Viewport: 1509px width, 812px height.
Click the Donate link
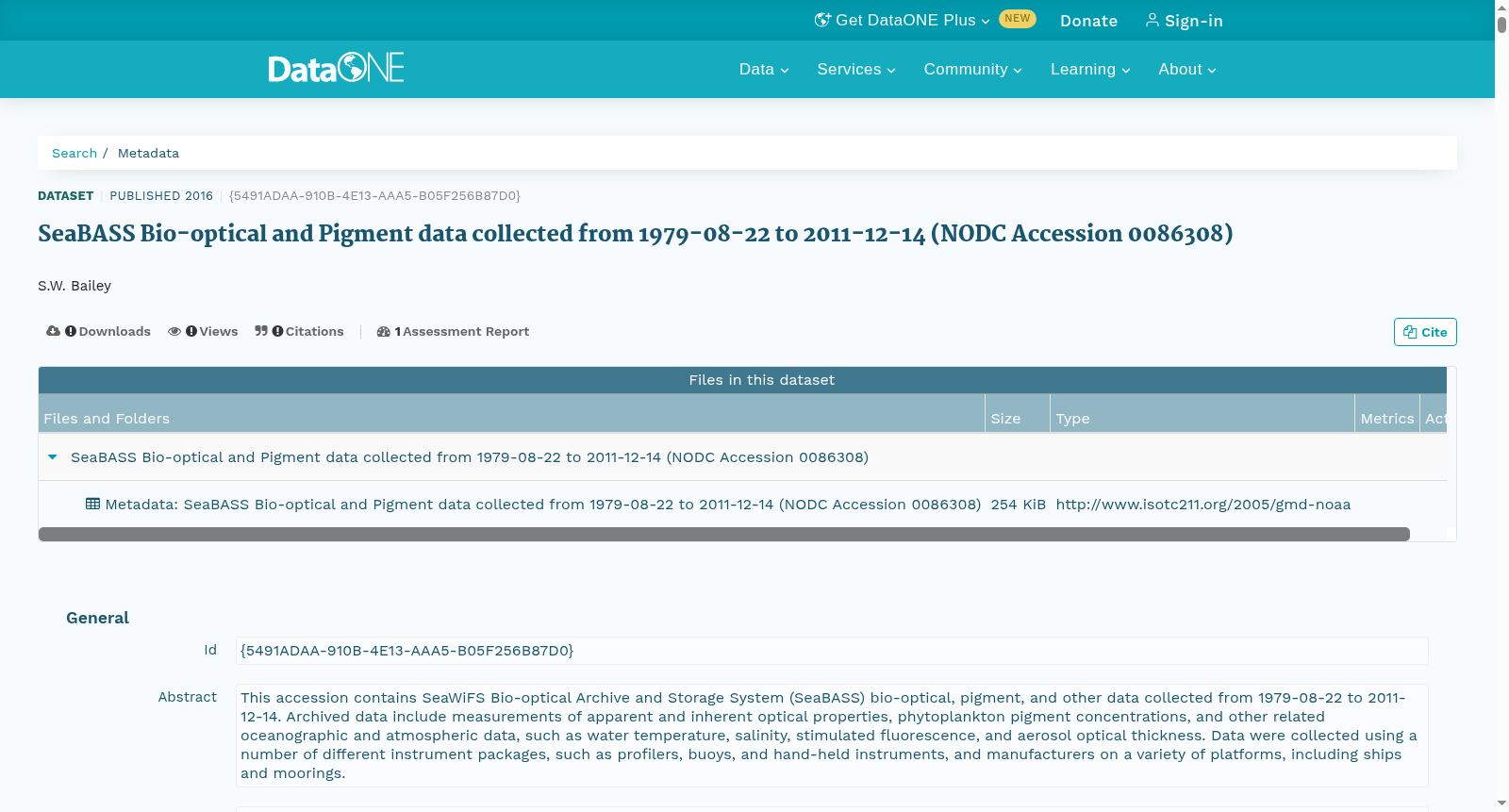click(x=1088, y=21)
